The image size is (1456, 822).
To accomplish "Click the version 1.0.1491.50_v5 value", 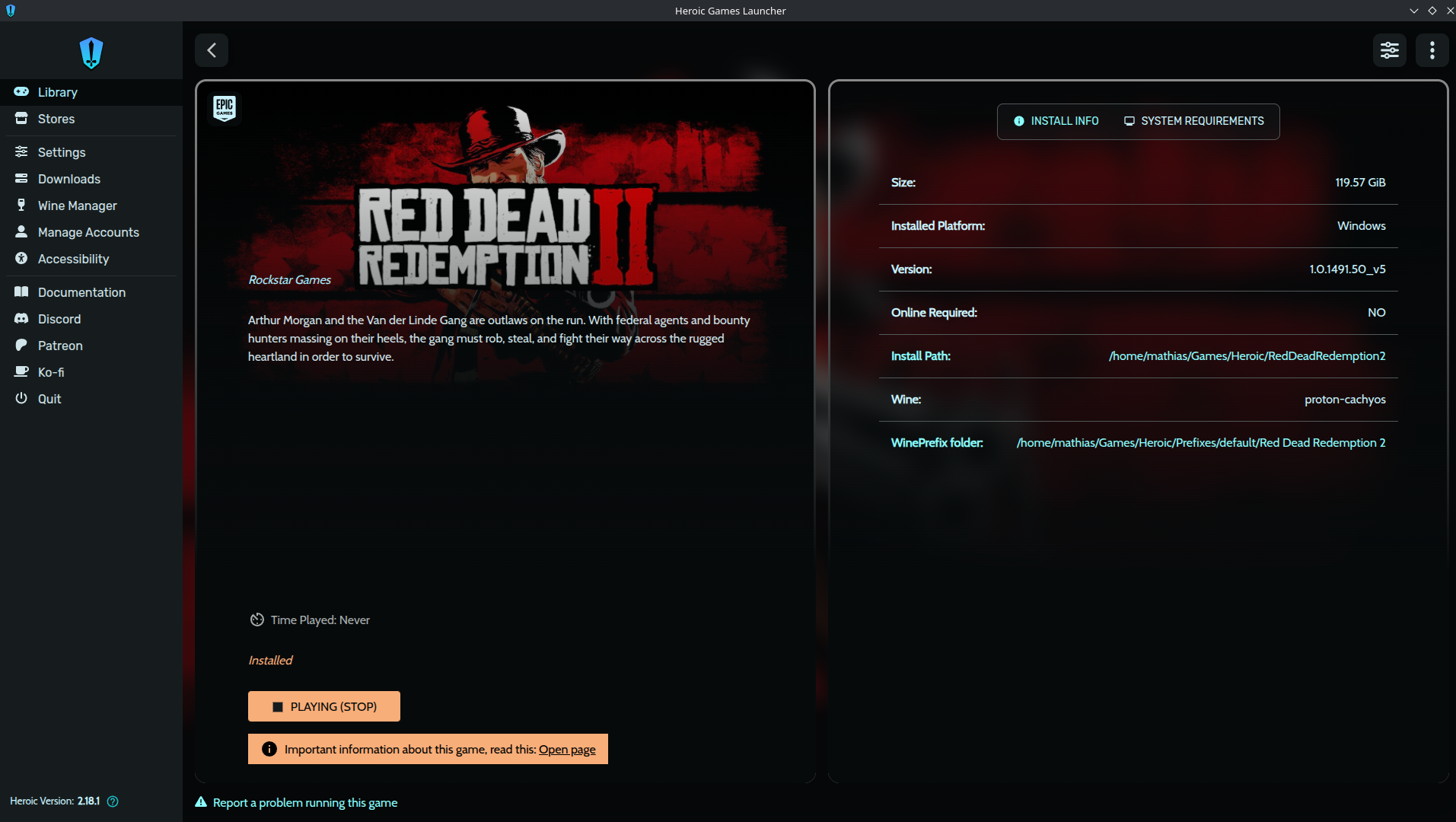I will click(x=1347, y=269).
